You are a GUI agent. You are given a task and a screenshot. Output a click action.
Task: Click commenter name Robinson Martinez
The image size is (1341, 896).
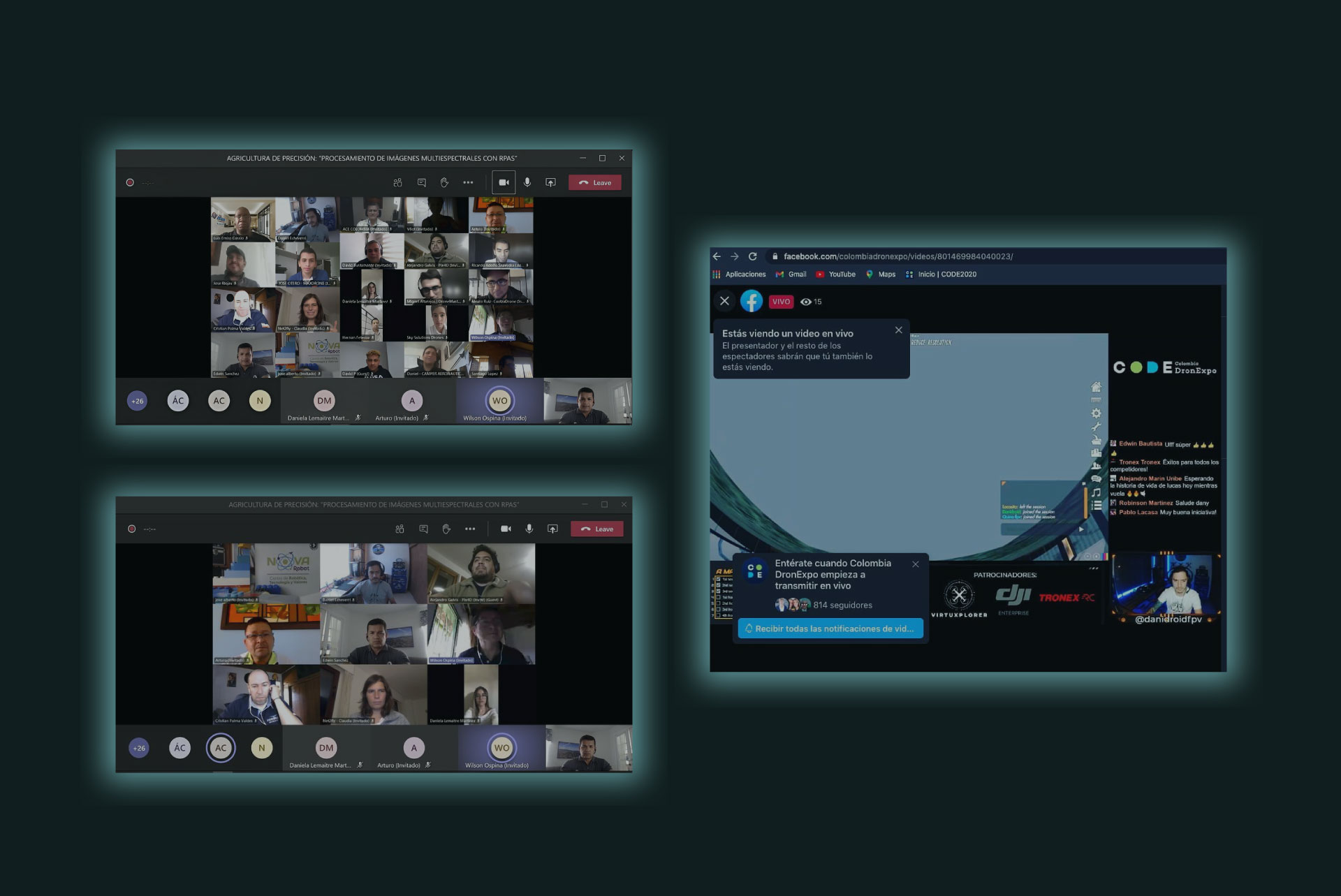[x=1146, y=503]
